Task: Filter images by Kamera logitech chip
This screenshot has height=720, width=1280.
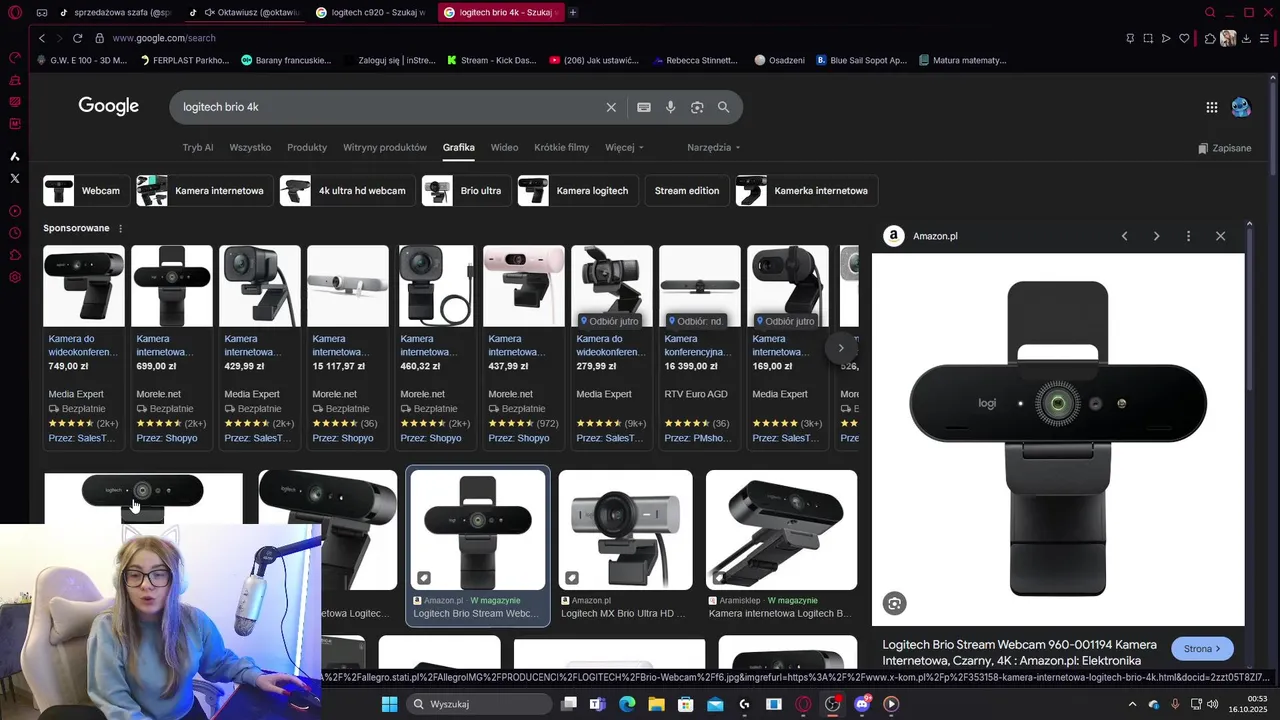Action: 577,191
